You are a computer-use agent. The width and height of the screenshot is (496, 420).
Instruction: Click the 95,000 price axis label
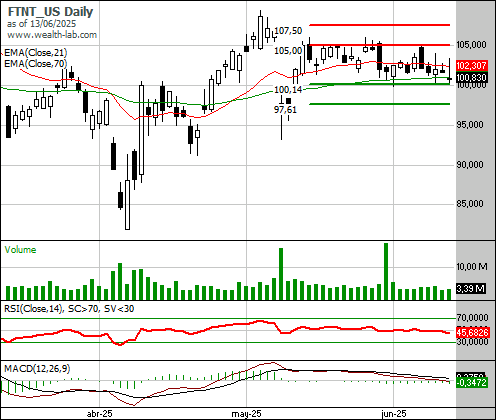[470, 125]
